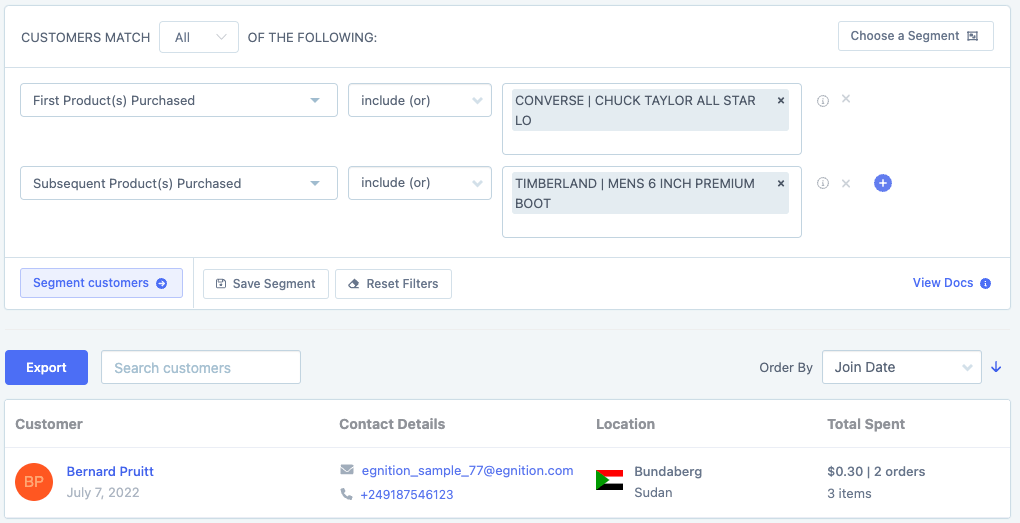Run the Segment customers button
Screen dimensions: 1020x523
click(101, 283)
